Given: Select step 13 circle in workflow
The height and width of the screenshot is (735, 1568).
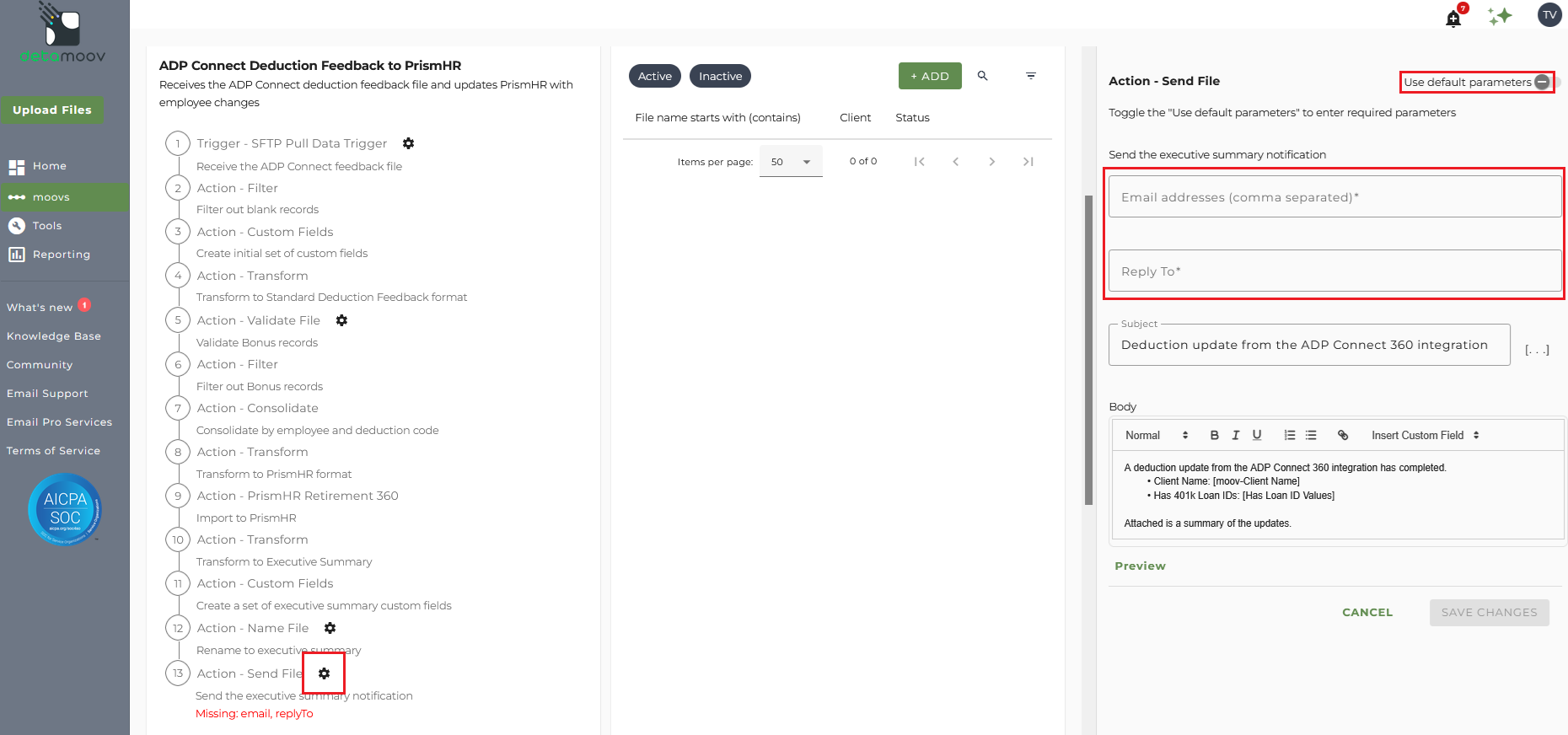Looking at the screenshot, I should pos(178,673).
